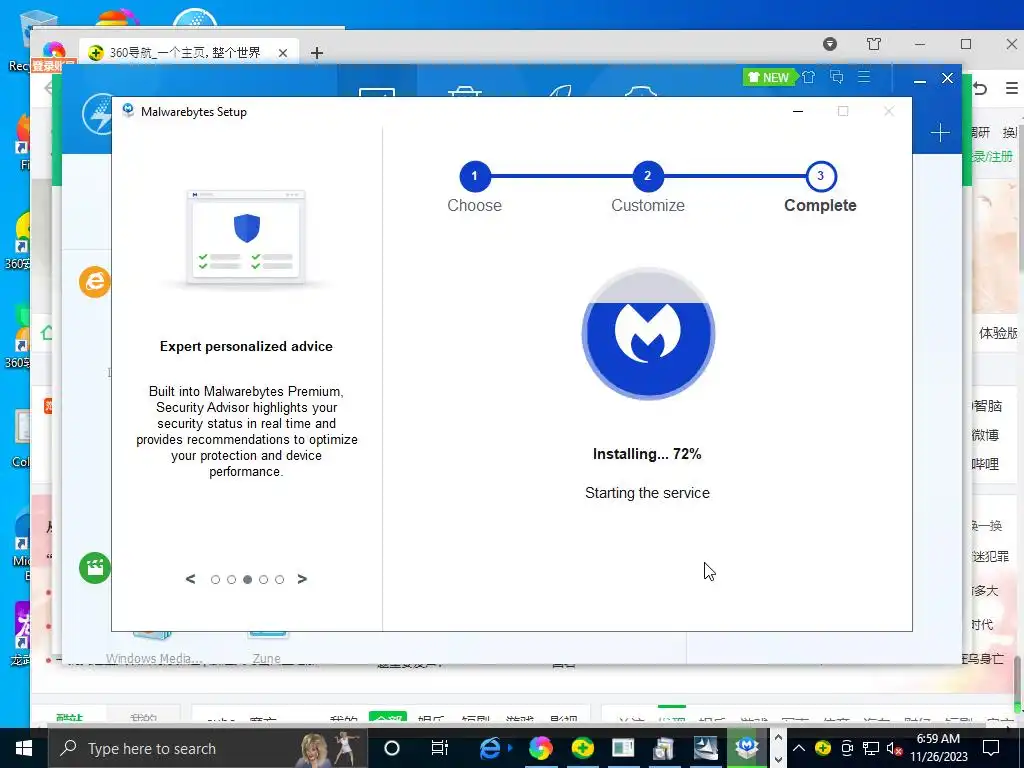The width and height of the screenshot is (1024, 768).
Task: Select the first carousel dot indicator
Action: (x=216, y=579)
